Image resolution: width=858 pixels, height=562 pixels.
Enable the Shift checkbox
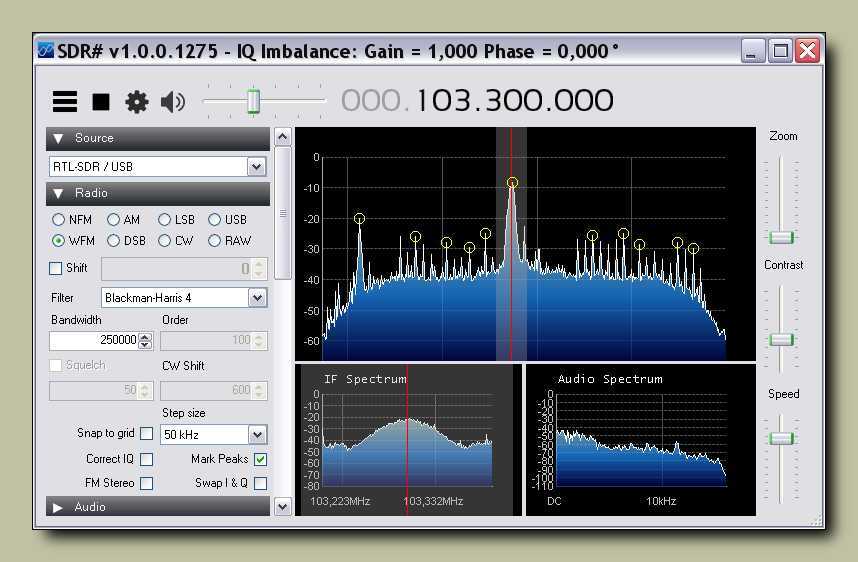pos(55,269)
